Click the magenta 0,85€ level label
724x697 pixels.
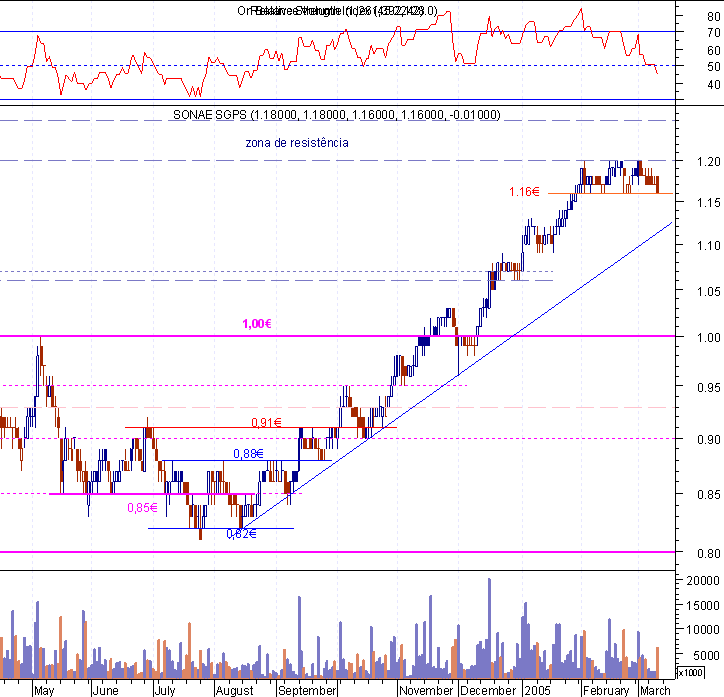coord(142,508)
